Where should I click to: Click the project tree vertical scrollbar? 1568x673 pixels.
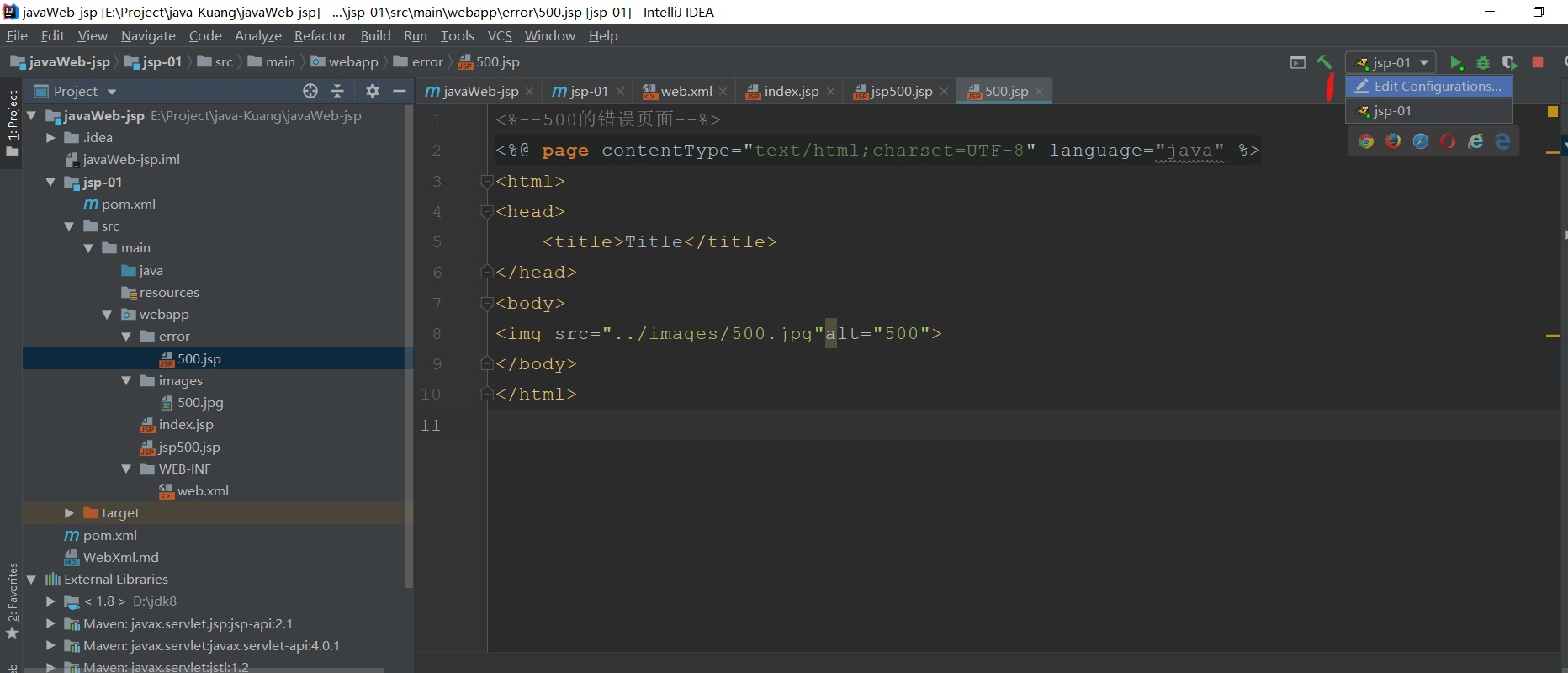[x=409, y=345]
